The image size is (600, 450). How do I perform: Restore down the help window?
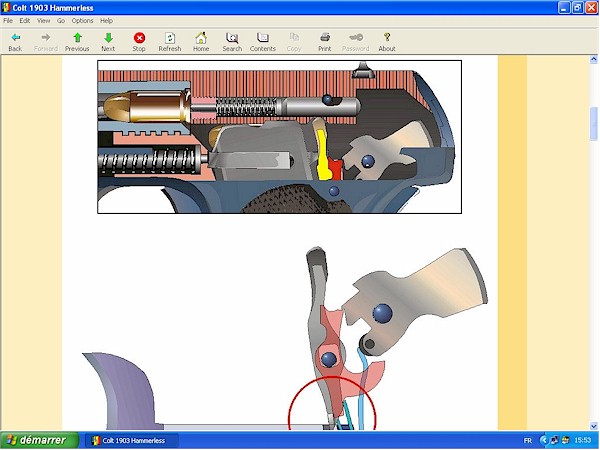tap(578, 8)
